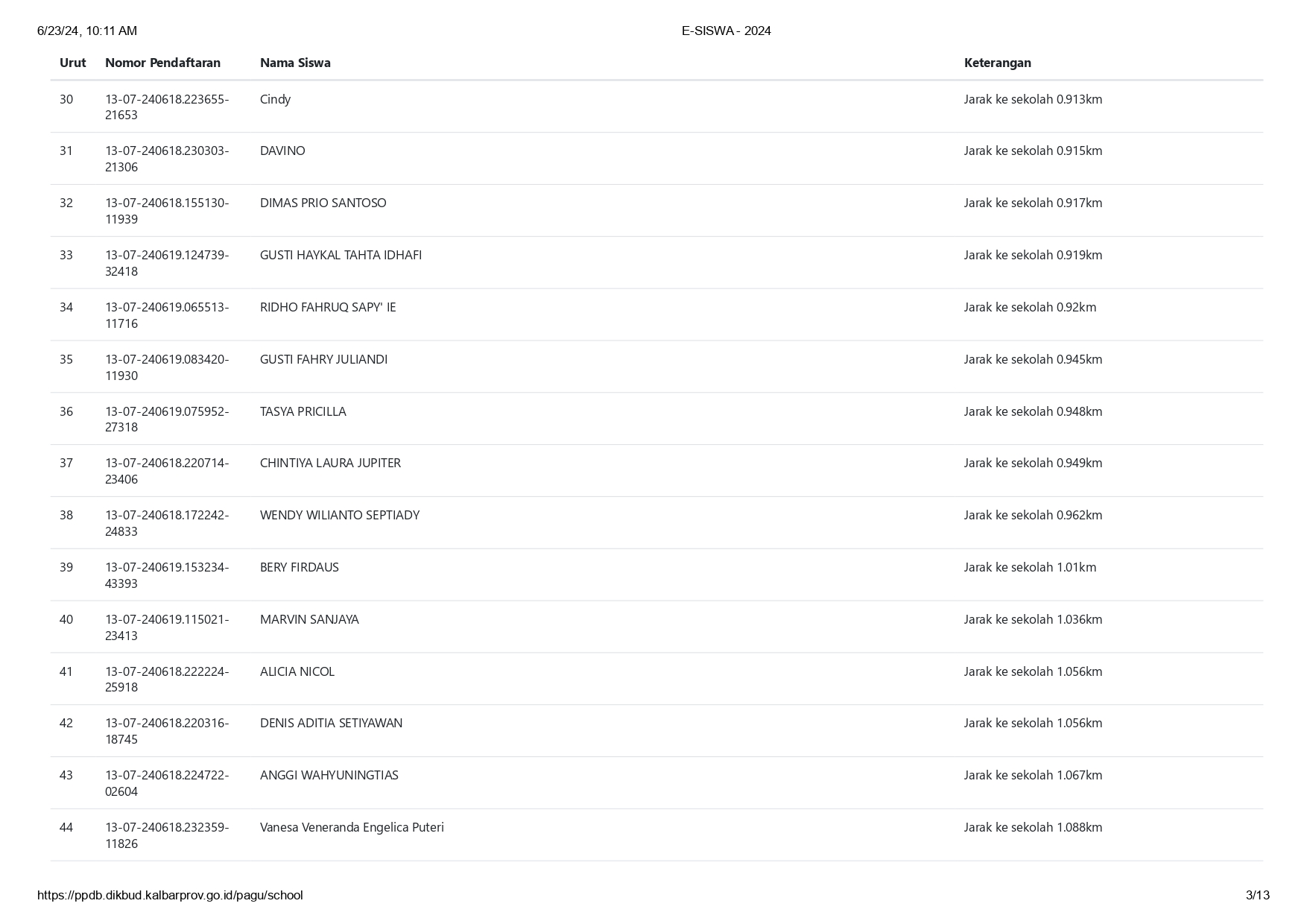Image resolution: width=1307 pixels, height=924 pixels.
Task: Click registration number ending 02604
Action: (x=167, y=783)
